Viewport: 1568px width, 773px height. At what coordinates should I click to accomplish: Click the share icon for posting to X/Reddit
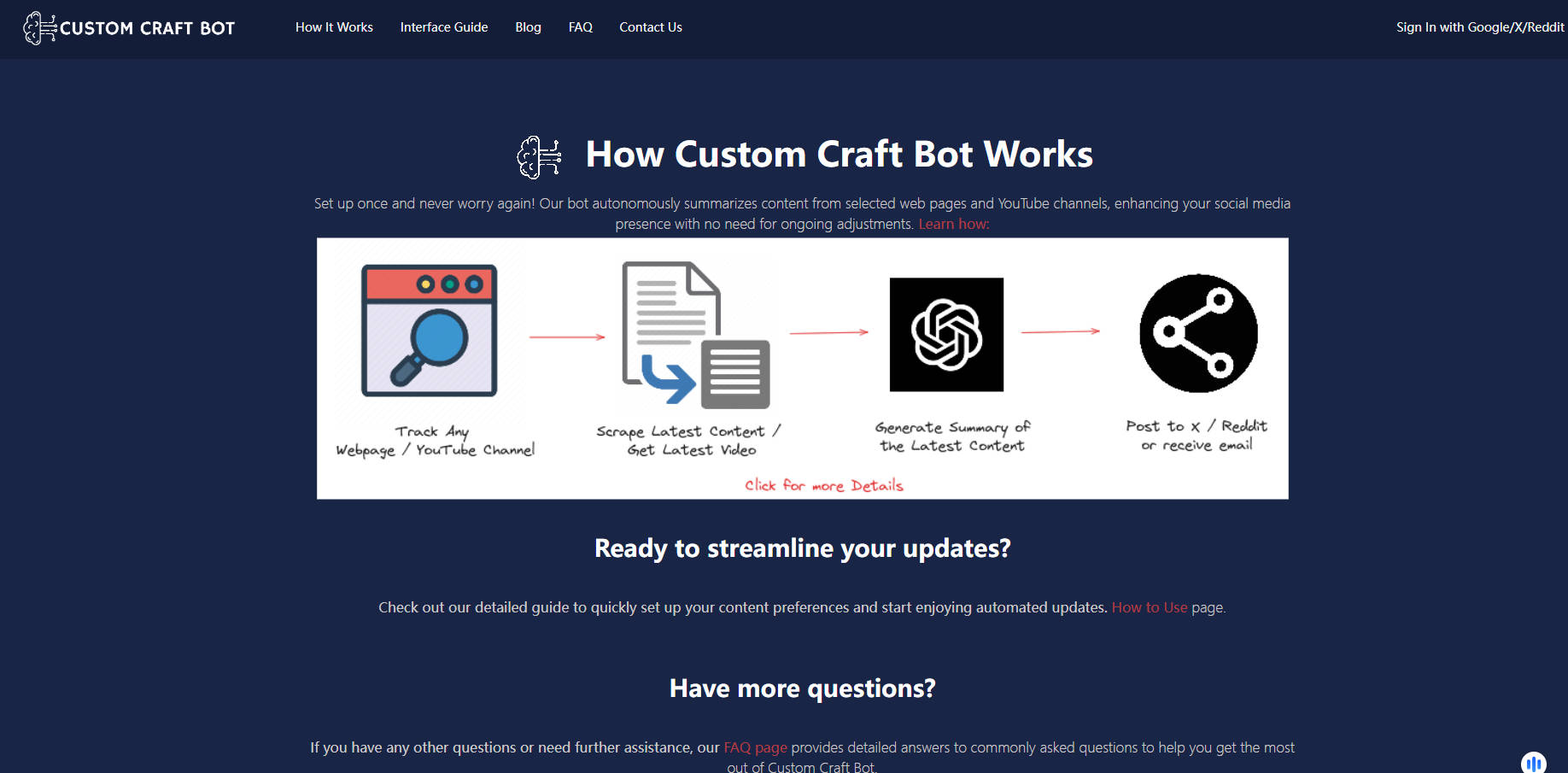[x=1198, y=334]
